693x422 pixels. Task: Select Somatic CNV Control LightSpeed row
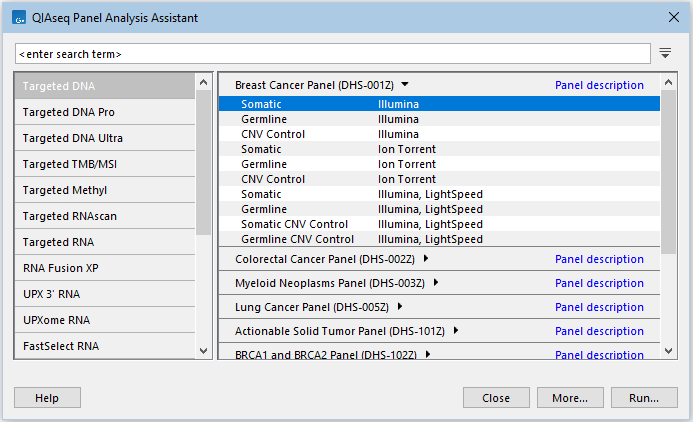click(x=439, y=224)
